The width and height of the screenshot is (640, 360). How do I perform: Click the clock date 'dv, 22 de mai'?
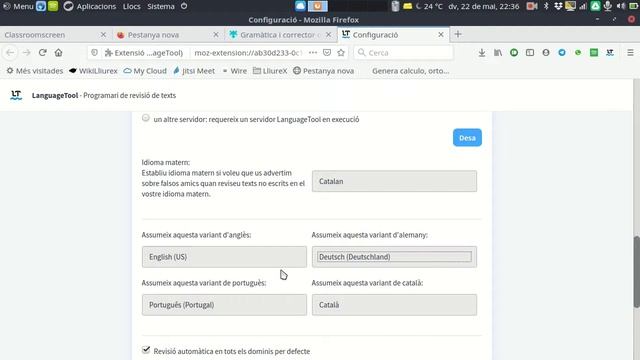484,6
